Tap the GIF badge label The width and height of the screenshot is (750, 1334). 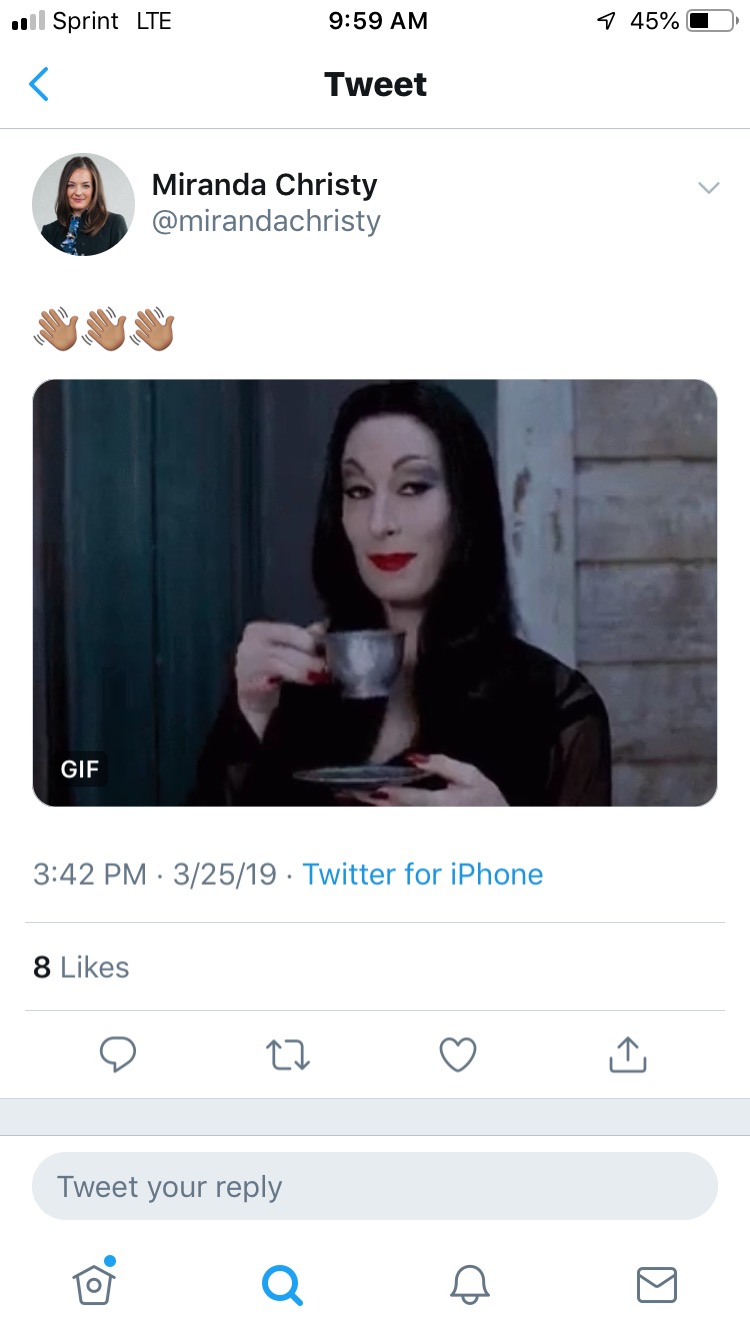(80, 769)
